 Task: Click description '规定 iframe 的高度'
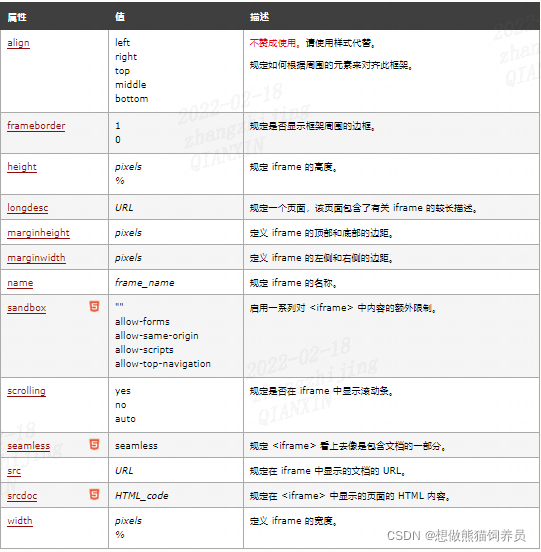293,167
